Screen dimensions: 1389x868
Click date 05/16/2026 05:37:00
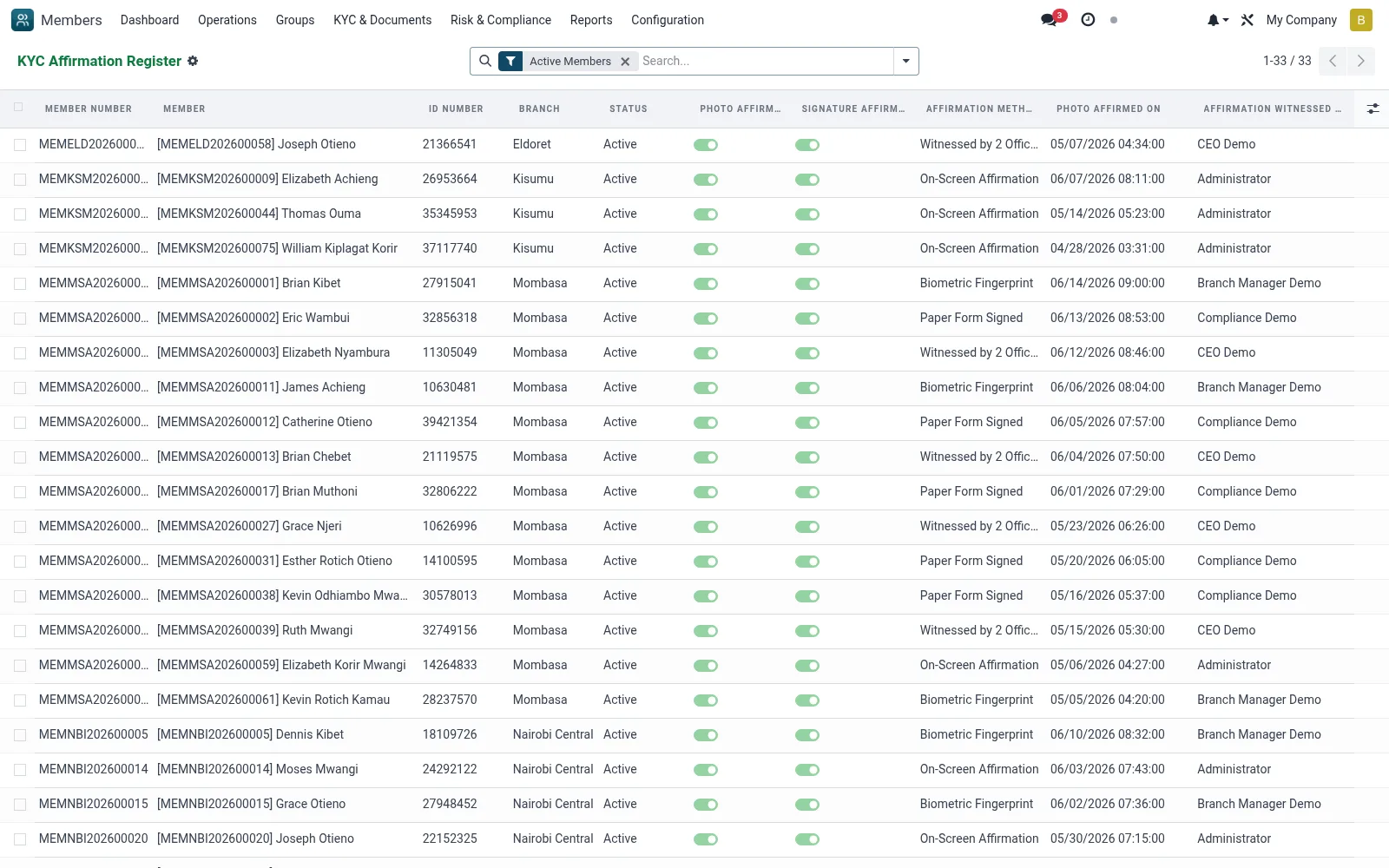[x=1108, y=595]
